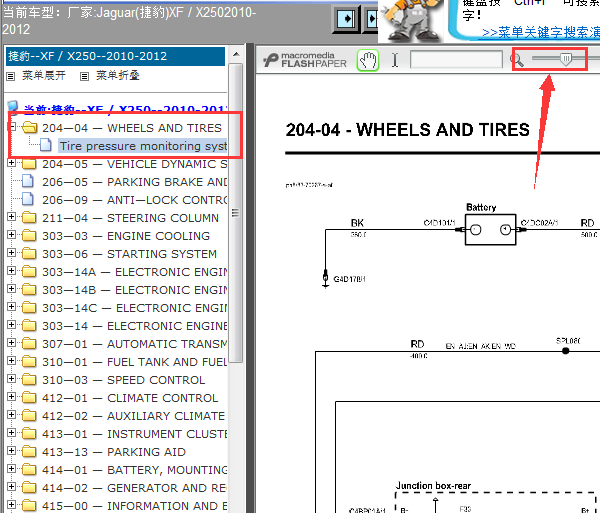Screen dimensions: 600x513
Task: Select the FlashPaper hand pan tool
Action: click(368, 60)
